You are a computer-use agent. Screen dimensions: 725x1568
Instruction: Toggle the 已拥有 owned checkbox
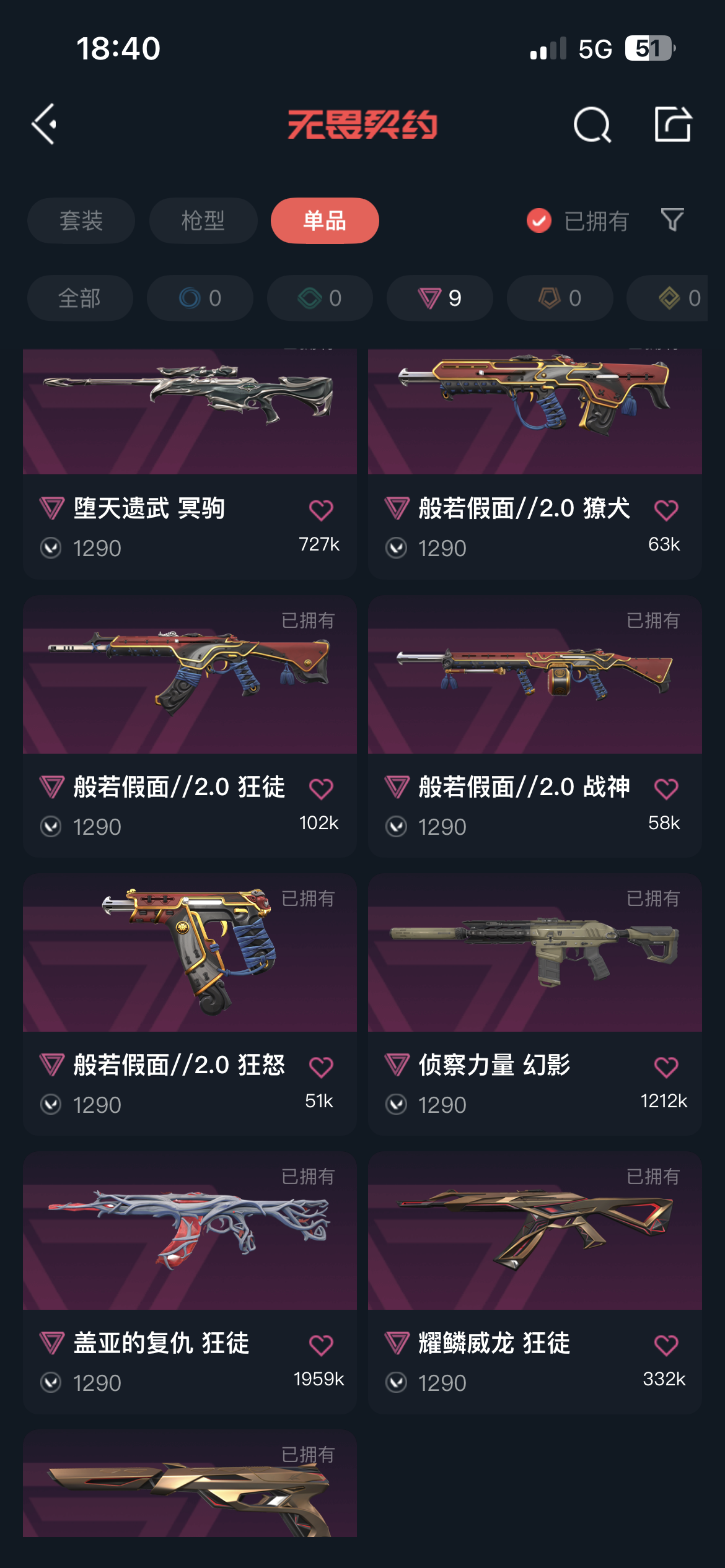point(539,220)
